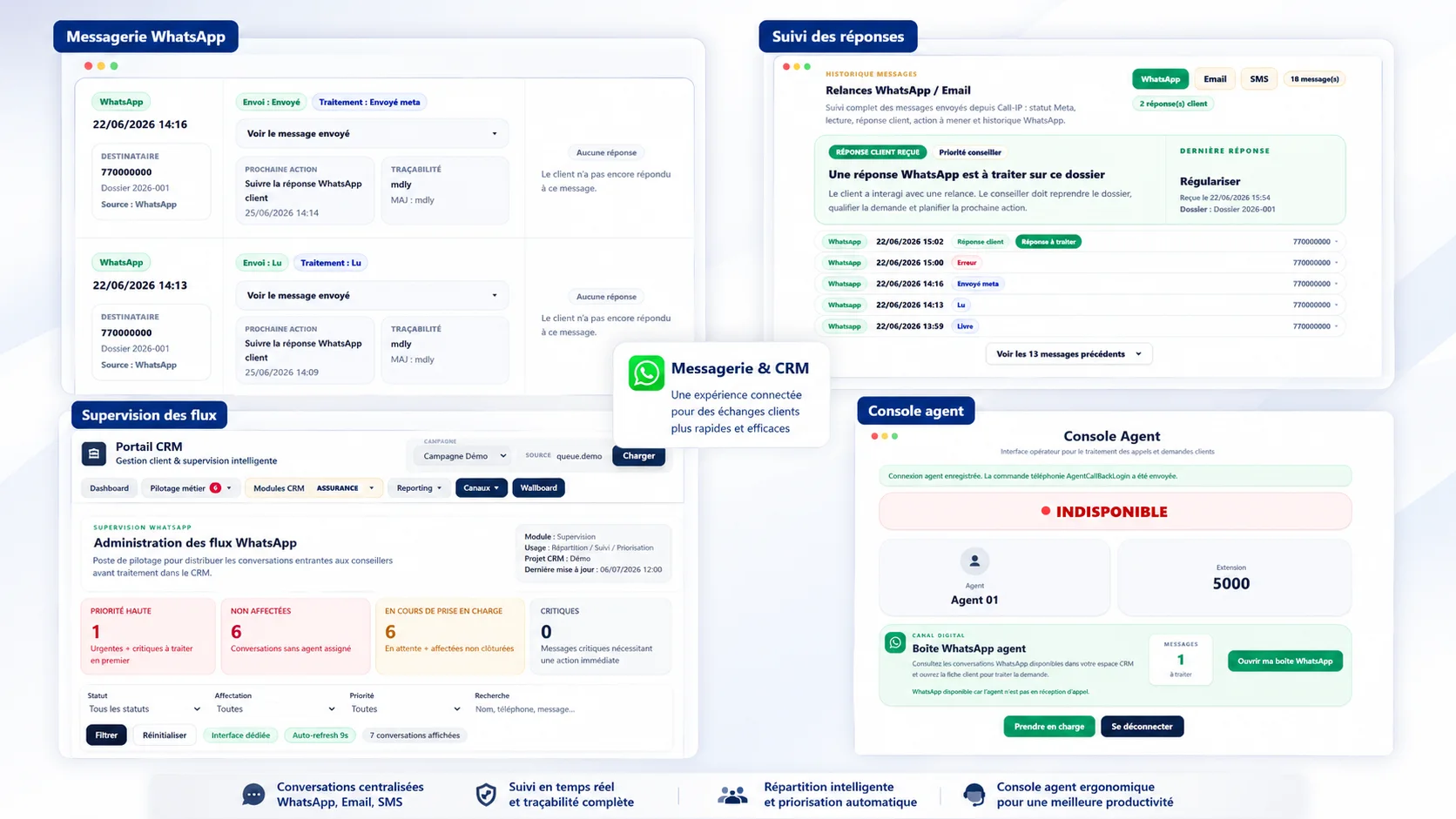The height and width of the screenshot is (819, 1456).
Task: Click the En cours de prise en charge card
Action: tap(449, 636)
